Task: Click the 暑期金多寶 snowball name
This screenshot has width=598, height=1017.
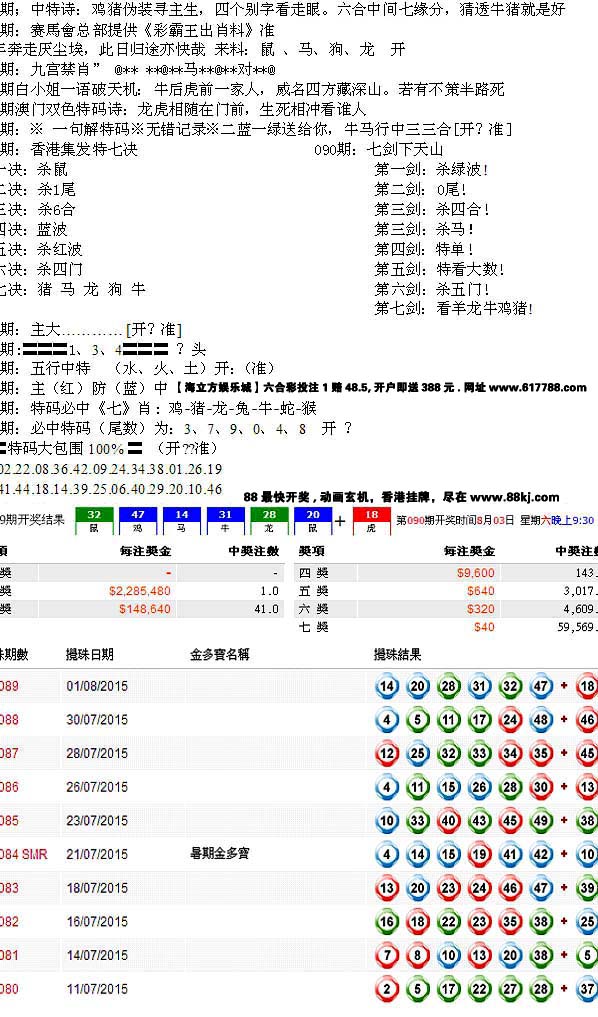Action: [x=219, y=854]
